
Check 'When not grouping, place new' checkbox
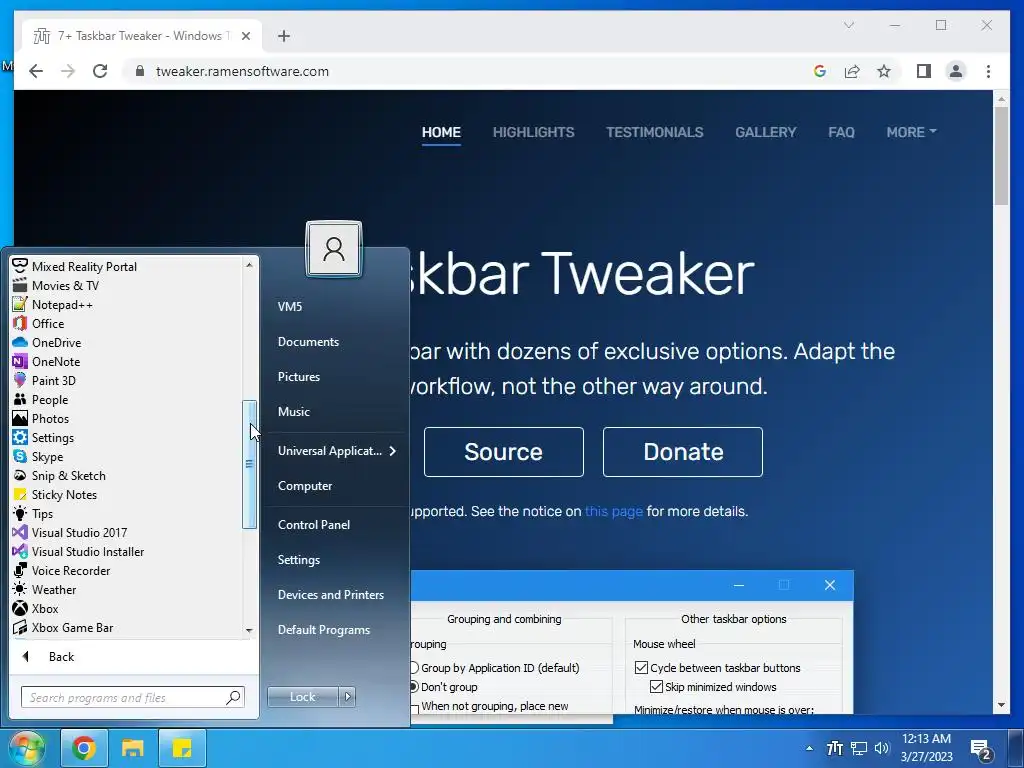pos(414,709)
